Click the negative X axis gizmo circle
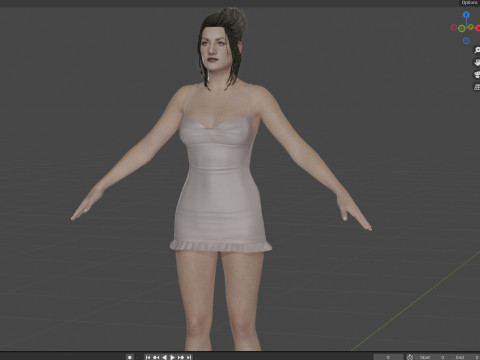Viewport: 480px width, 360px height. coord(454,27)
